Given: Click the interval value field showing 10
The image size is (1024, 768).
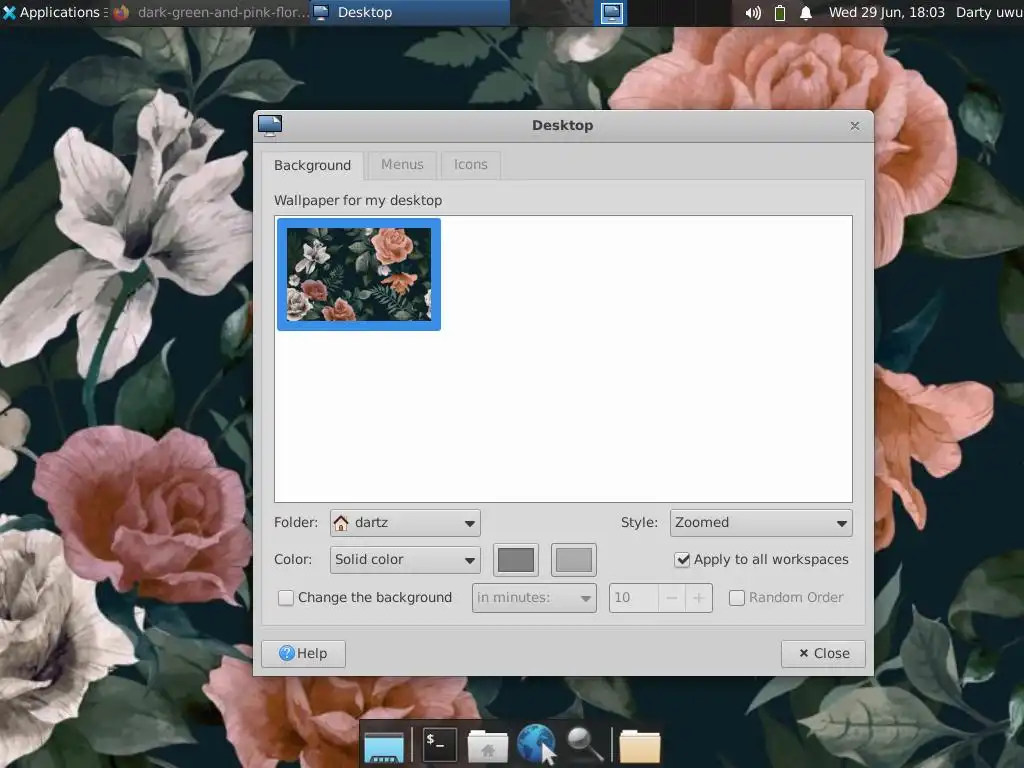Looking at the screenshot, I should pos(633,598).
